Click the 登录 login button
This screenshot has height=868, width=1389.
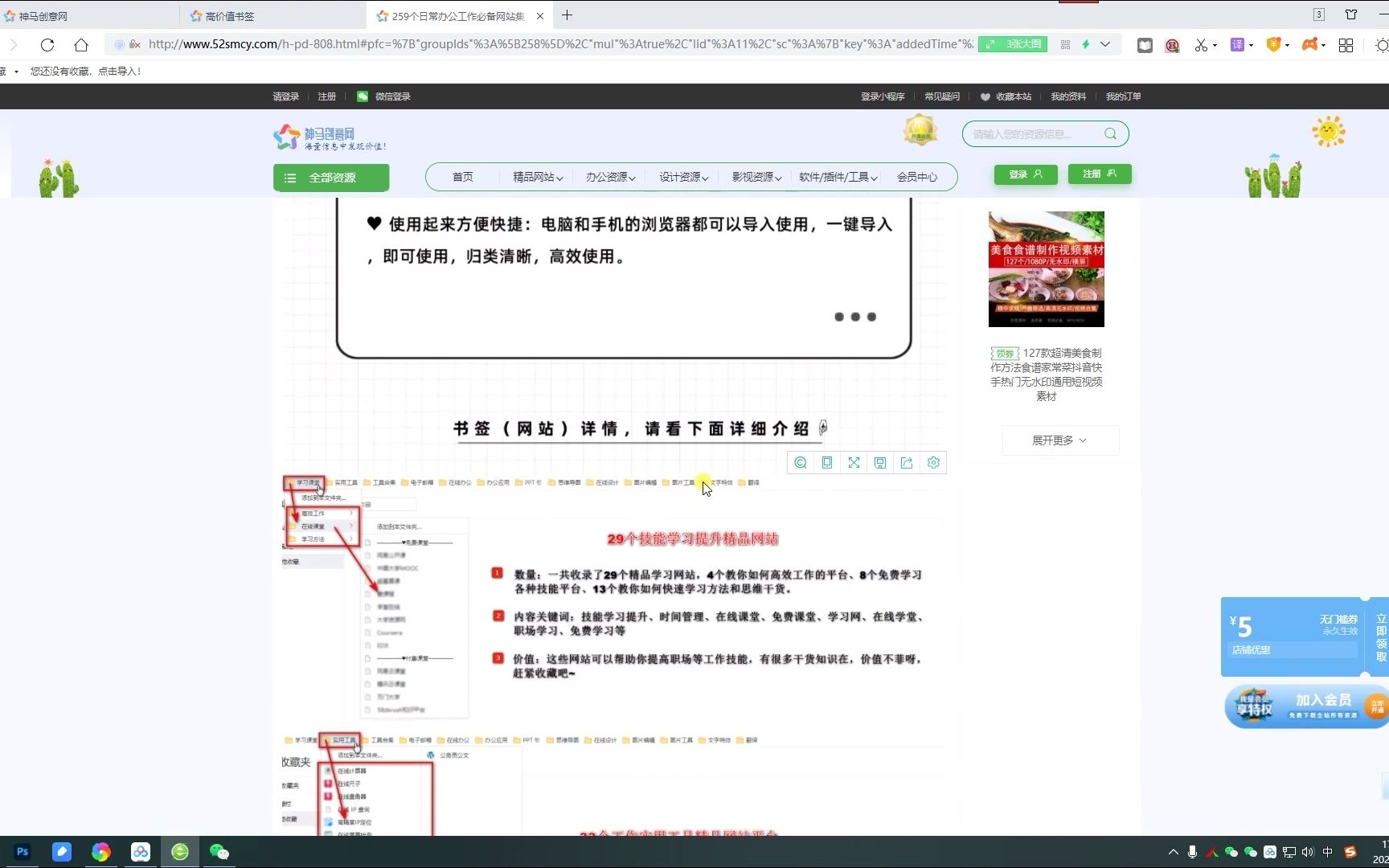pos(1025,174)
